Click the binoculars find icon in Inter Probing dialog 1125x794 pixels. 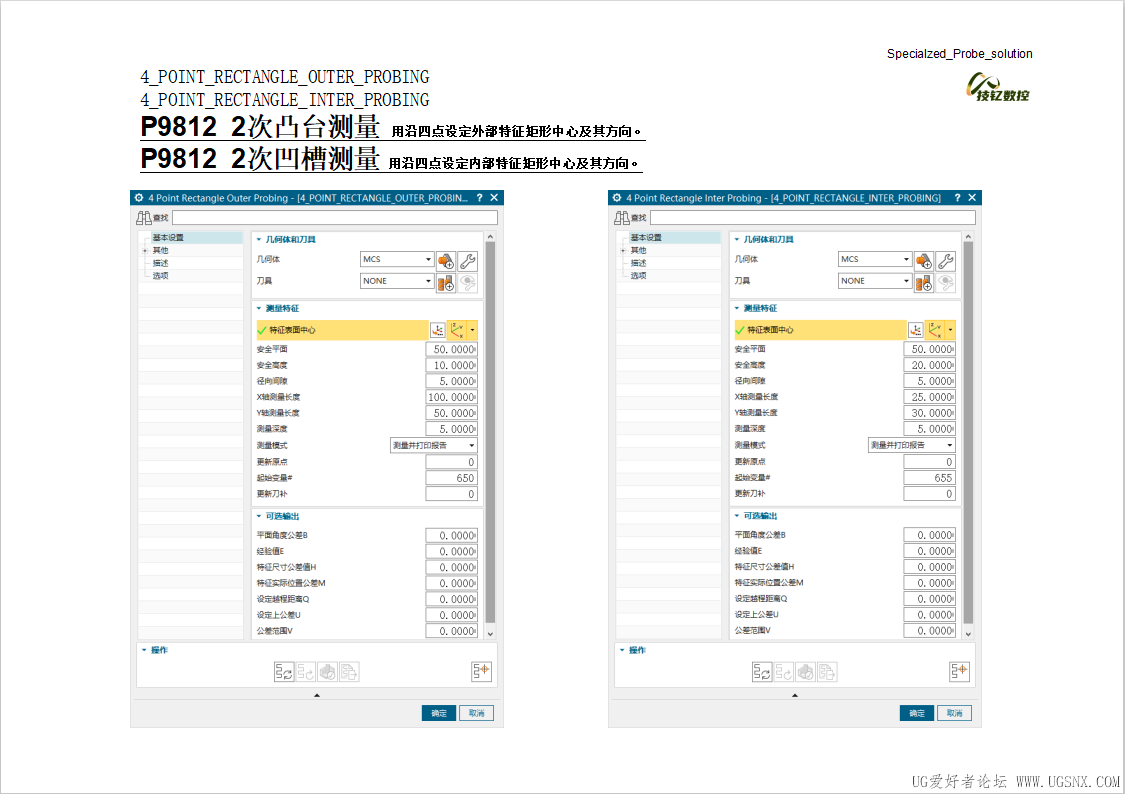(x=621, y=217)
